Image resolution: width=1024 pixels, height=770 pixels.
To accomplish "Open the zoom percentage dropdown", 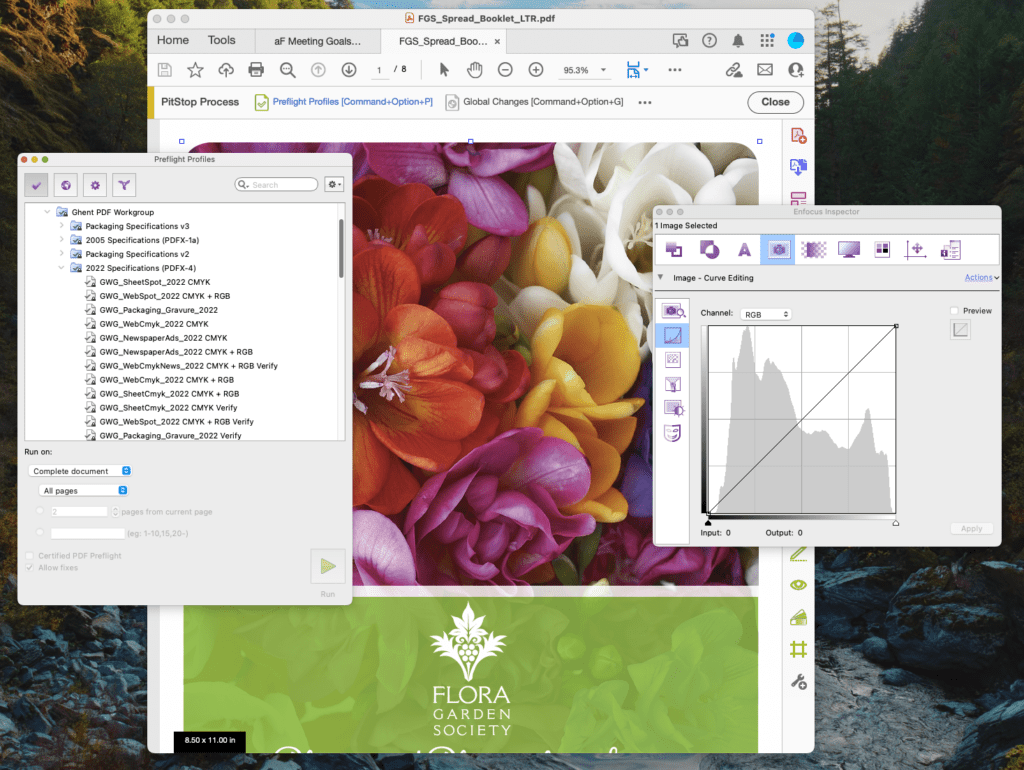I will tap(603, 70).
